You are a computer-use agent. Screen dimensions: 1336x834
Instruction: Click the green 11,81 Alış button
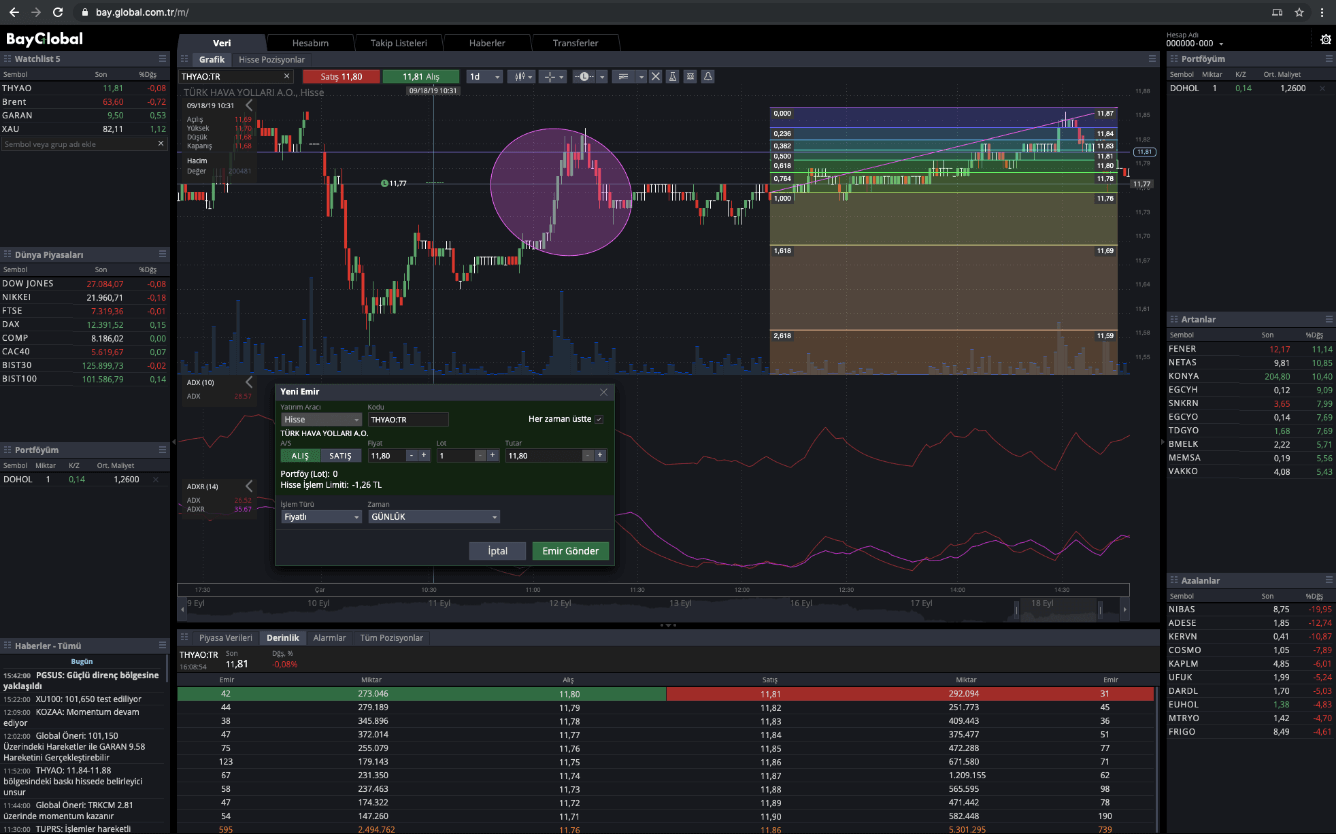click(x=421, y=76)
